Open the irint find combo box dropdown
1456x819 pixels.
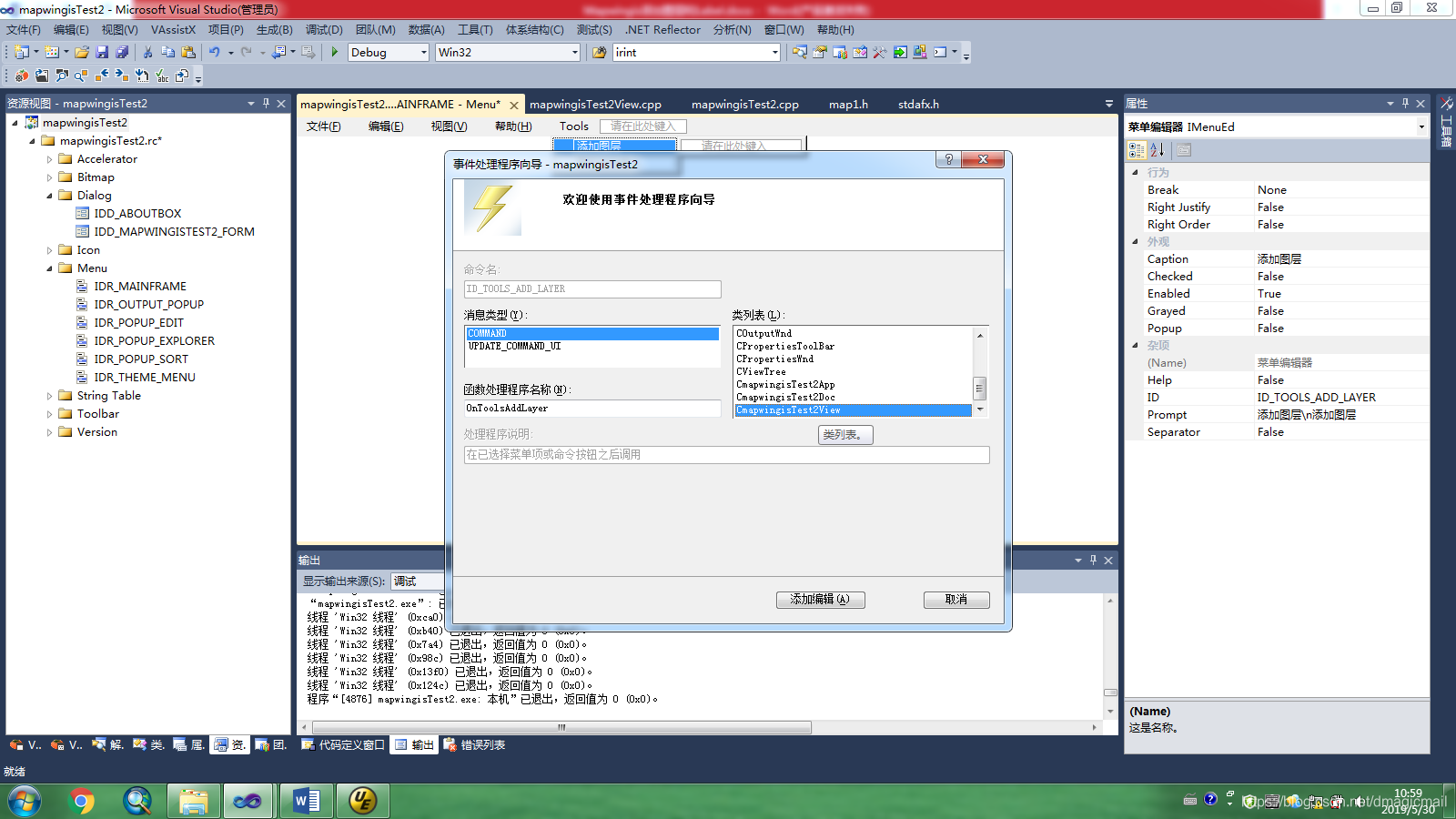(774, 53)
